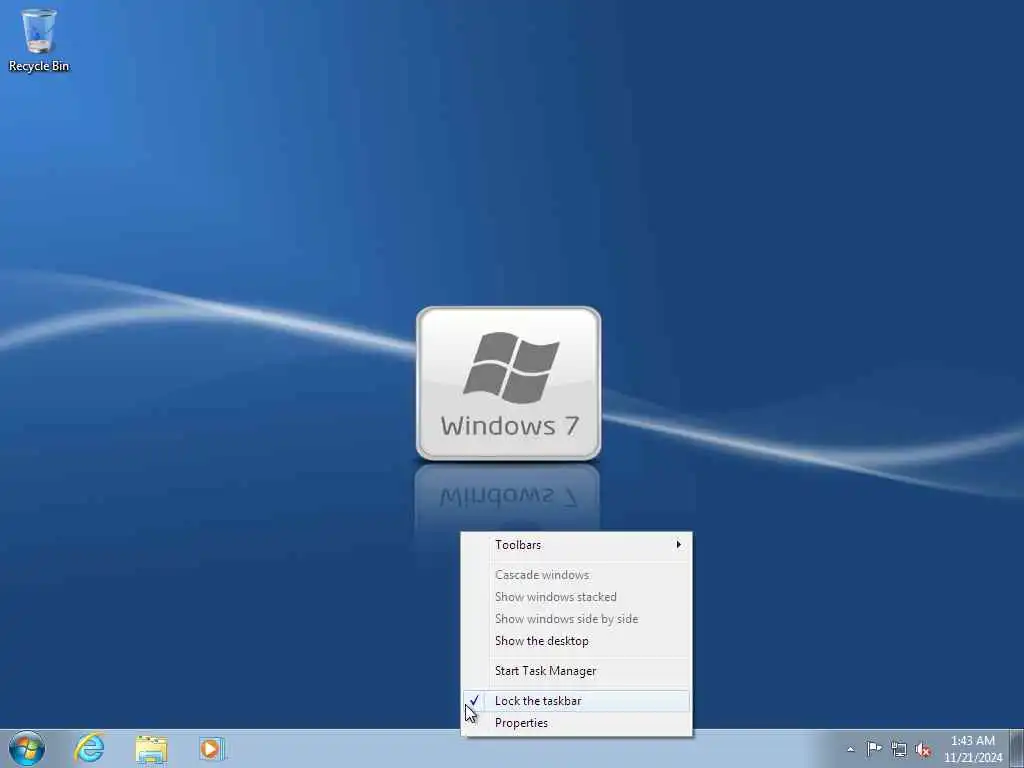
Task: Open Action Center flag icon
Action: [874, 748]
